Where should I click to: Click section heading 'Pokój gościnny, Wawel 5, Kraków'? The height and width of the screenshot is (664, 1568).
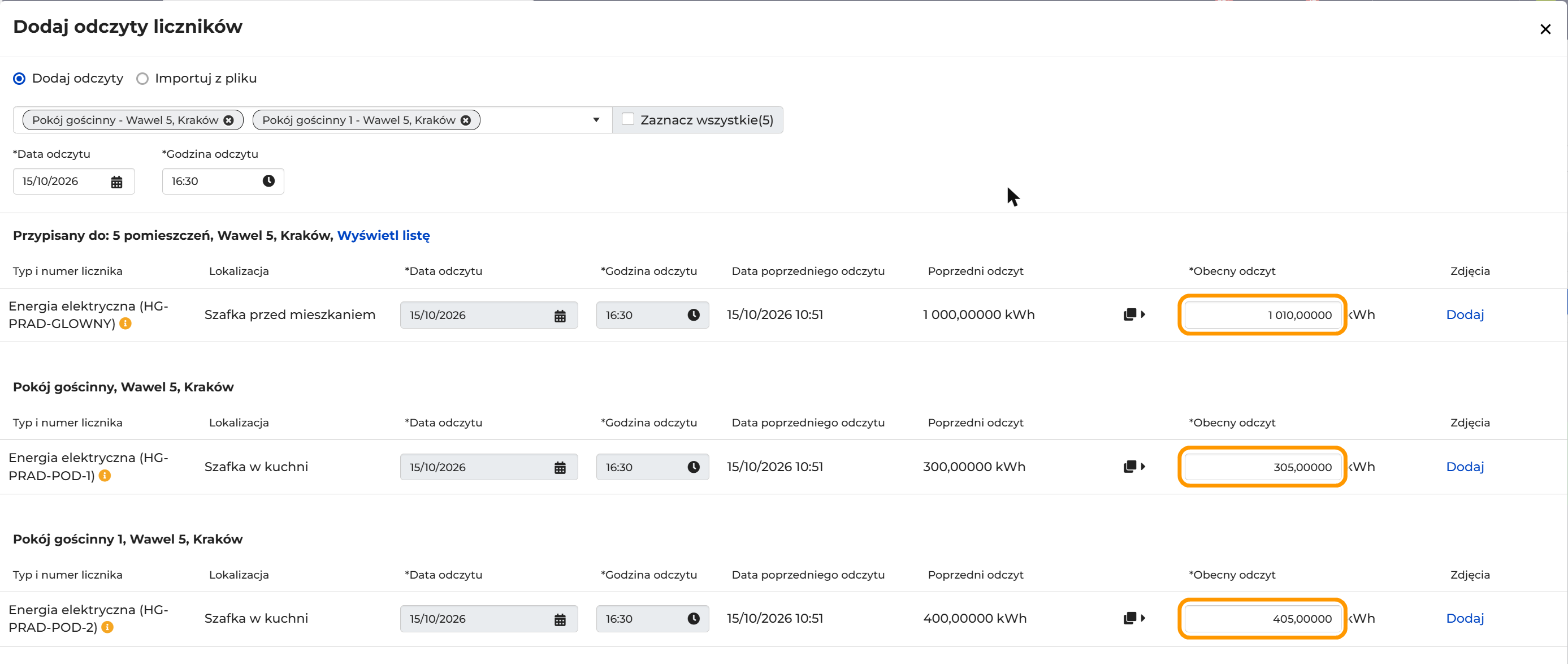pyautogui.click(x=123, y=387)
